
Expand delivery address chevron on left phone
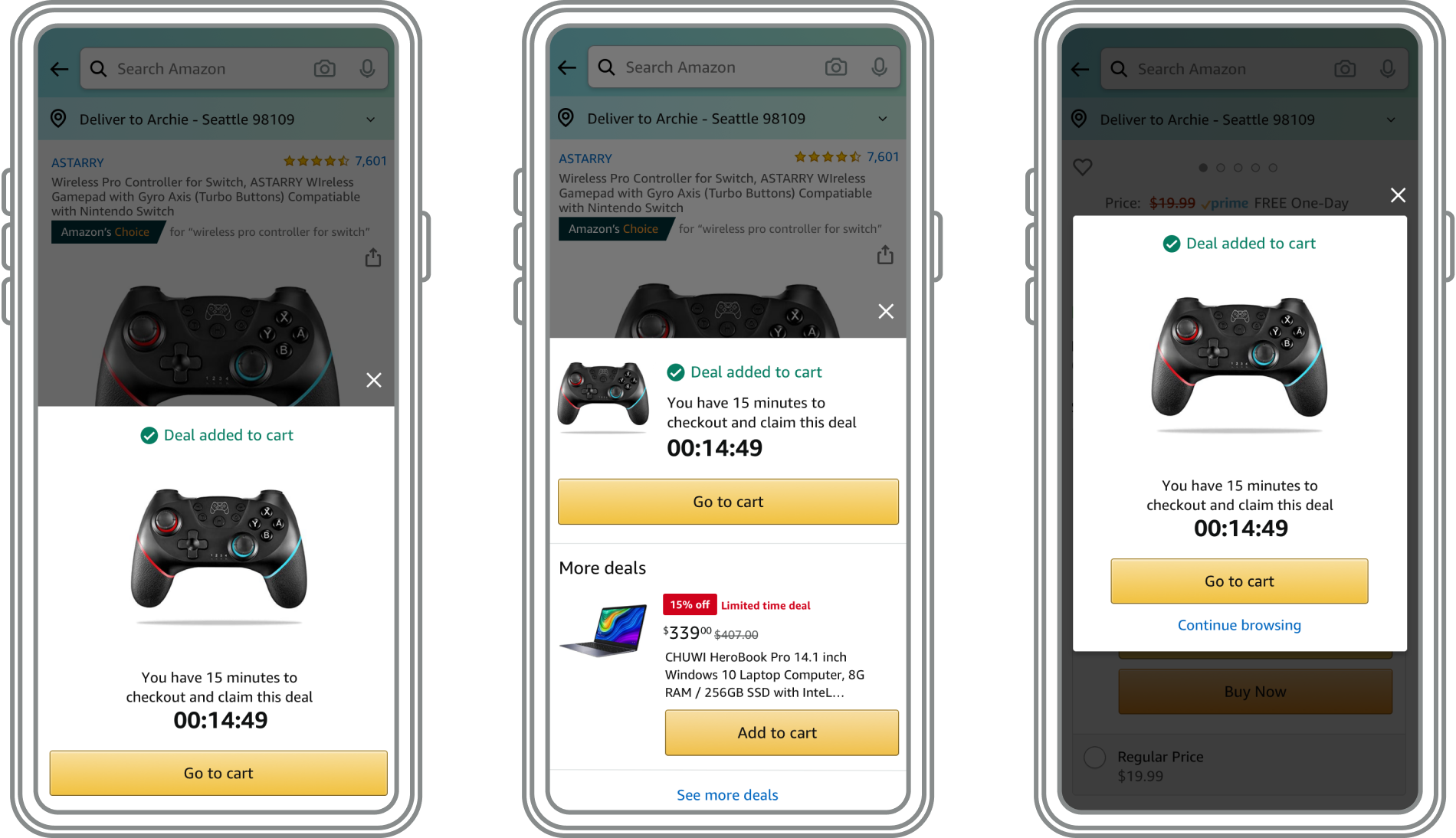coord(371,119)
